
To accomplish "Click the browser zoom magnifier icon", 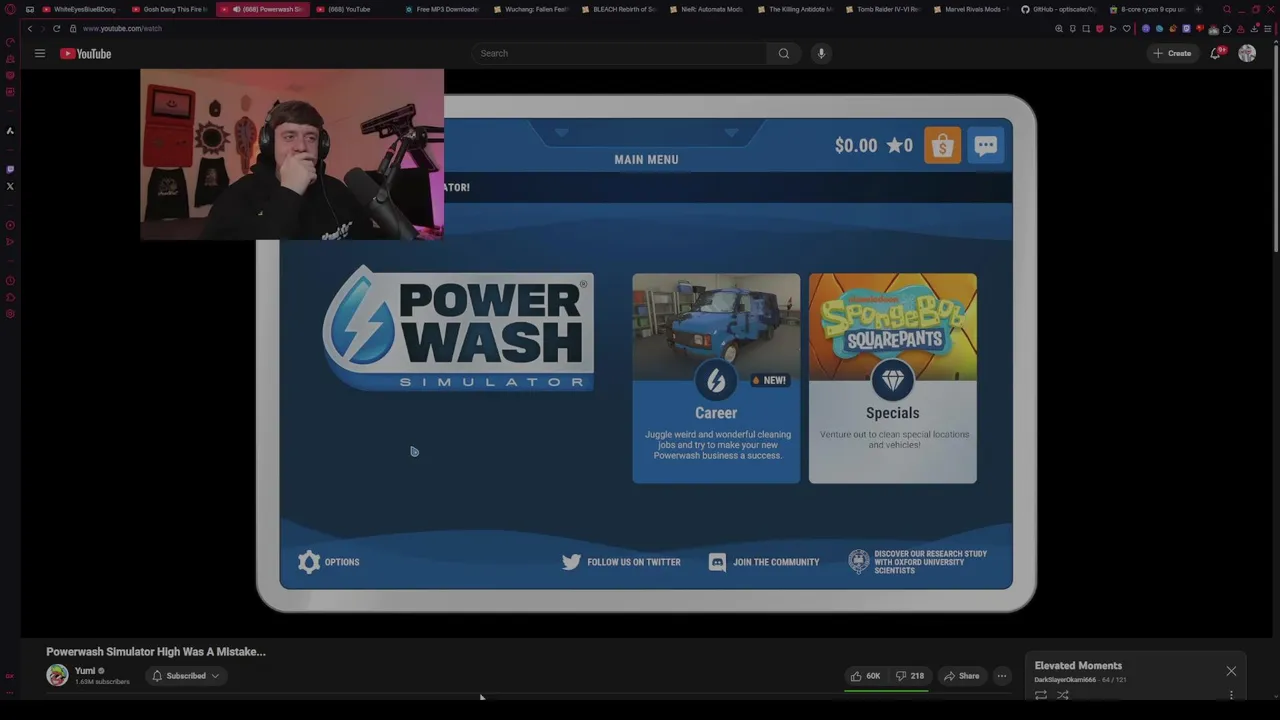I will click(1059, 28).
